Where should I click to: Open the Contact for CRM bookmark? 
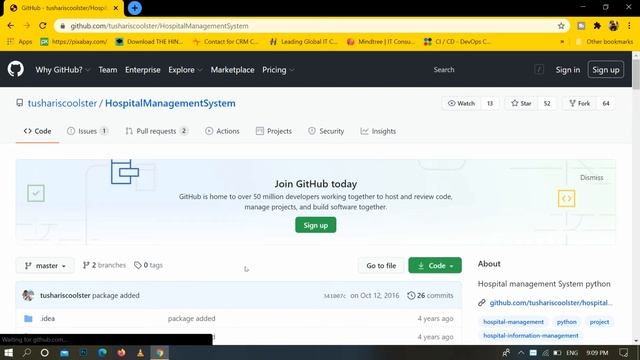(x=226, y=42)
